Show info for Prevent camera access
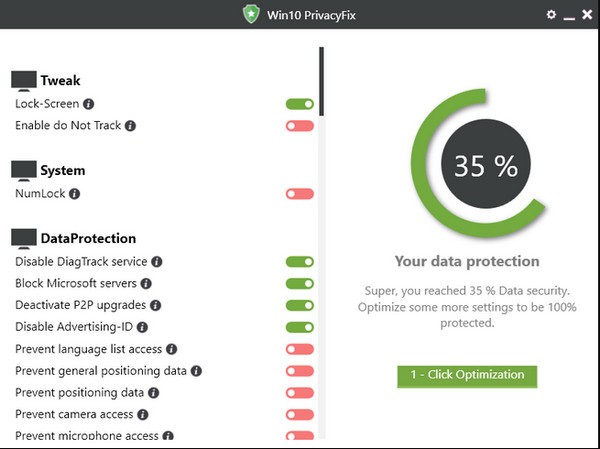600x449 pixels. [x=143, y=414]
